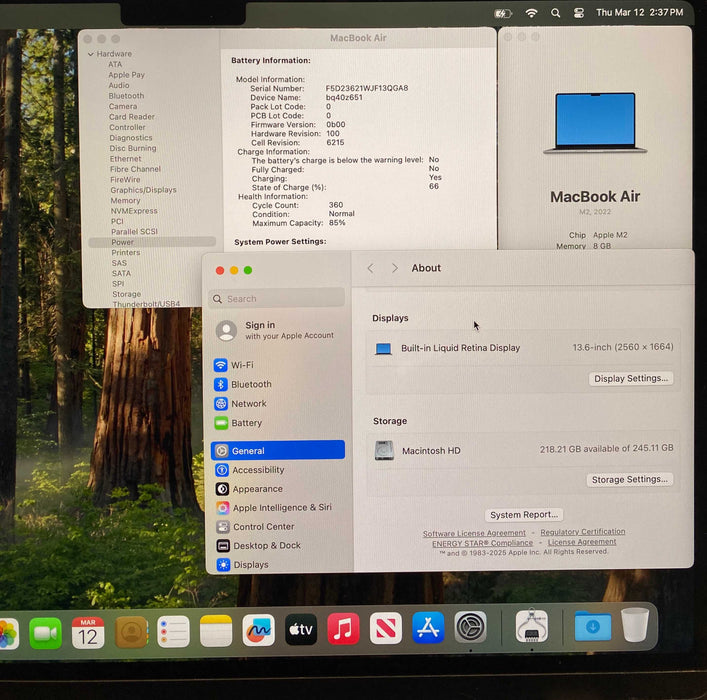707x700 pixels.
Task: Click the battery serial number text
Action: (x=367, y=88)
